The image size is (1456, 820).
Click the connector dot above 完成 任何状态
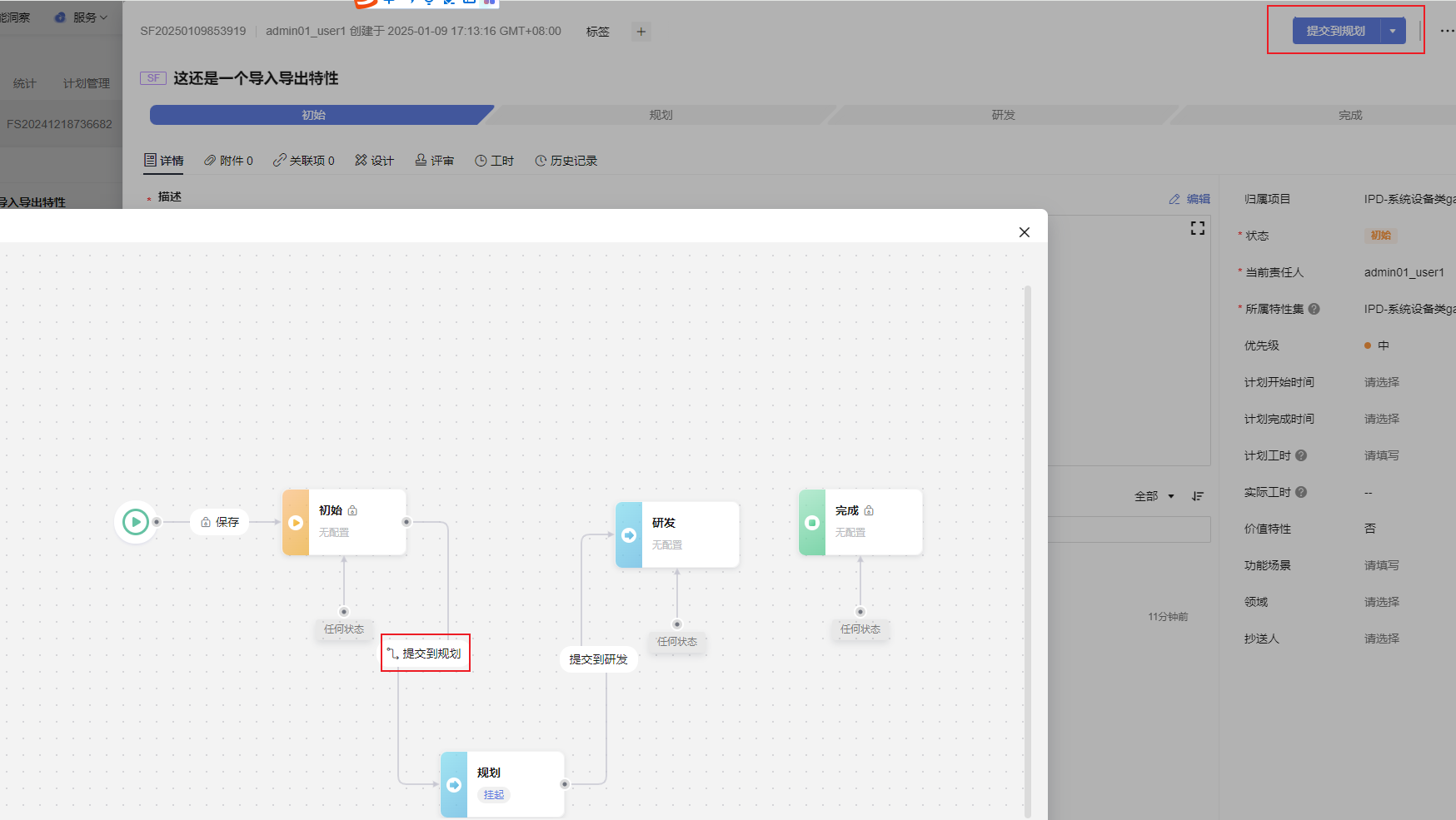click(860, 612)
